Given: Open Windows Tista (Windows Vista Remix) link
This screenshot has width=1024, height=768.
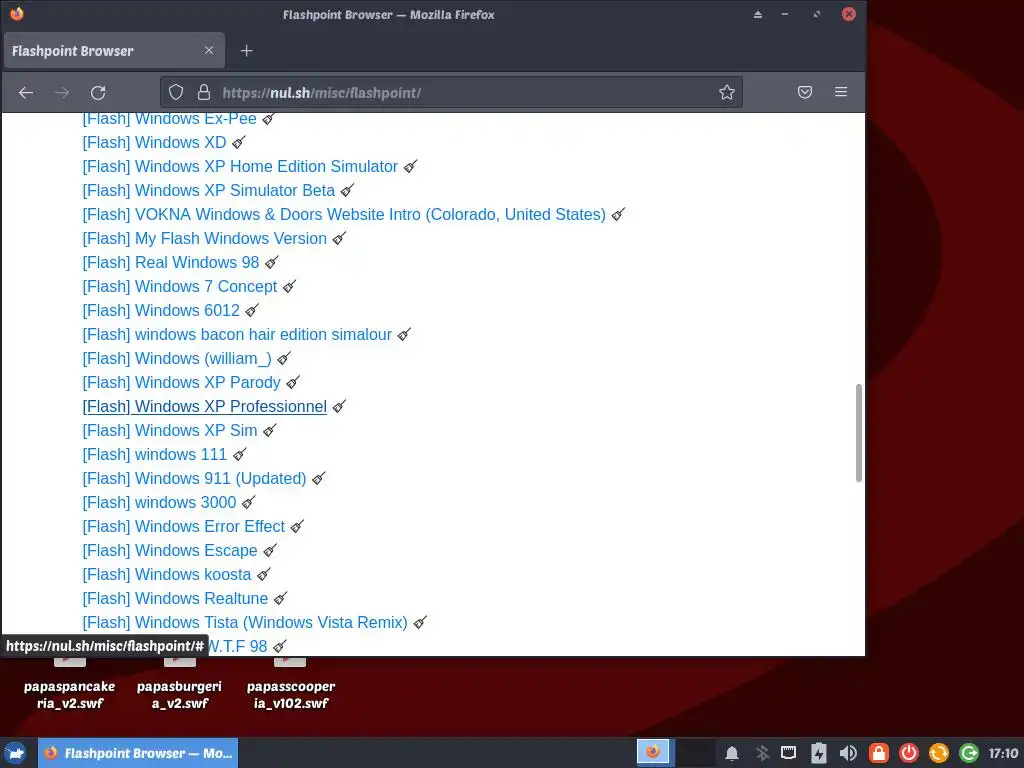Looking at the screenshot, I should point(245,623).
